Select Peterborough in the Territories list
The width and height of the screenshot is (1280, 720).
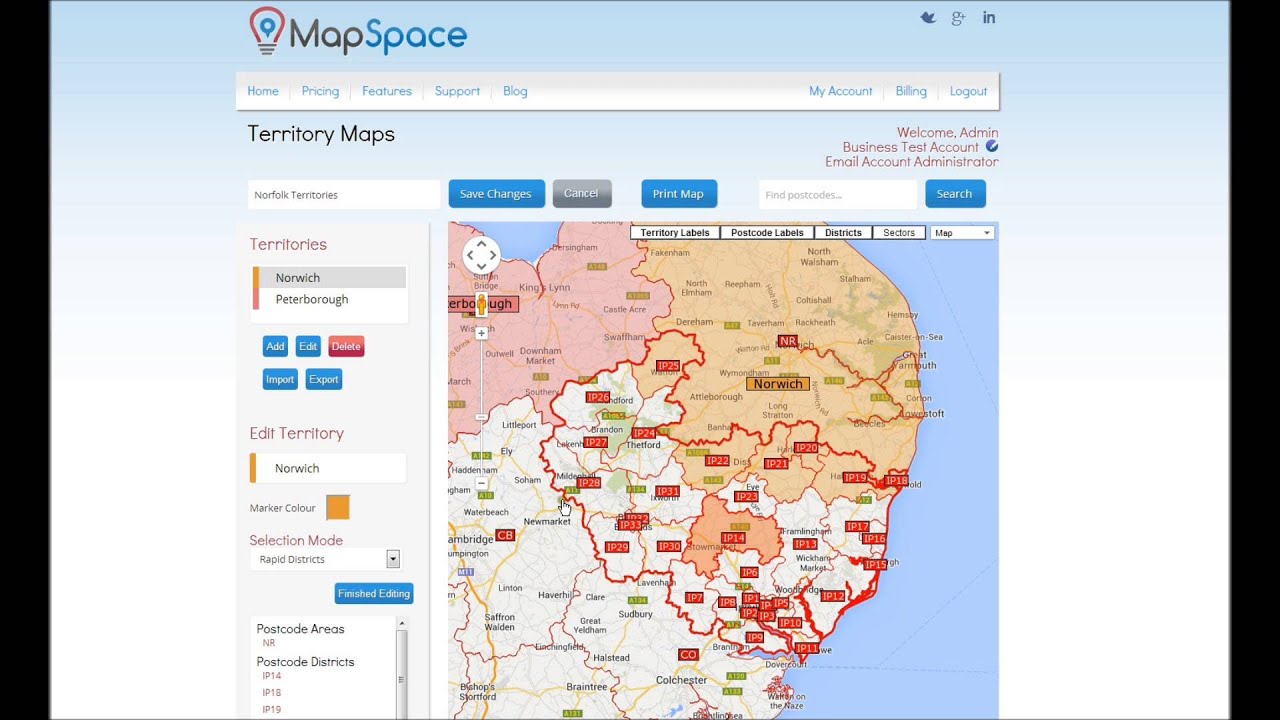(330, 299)
